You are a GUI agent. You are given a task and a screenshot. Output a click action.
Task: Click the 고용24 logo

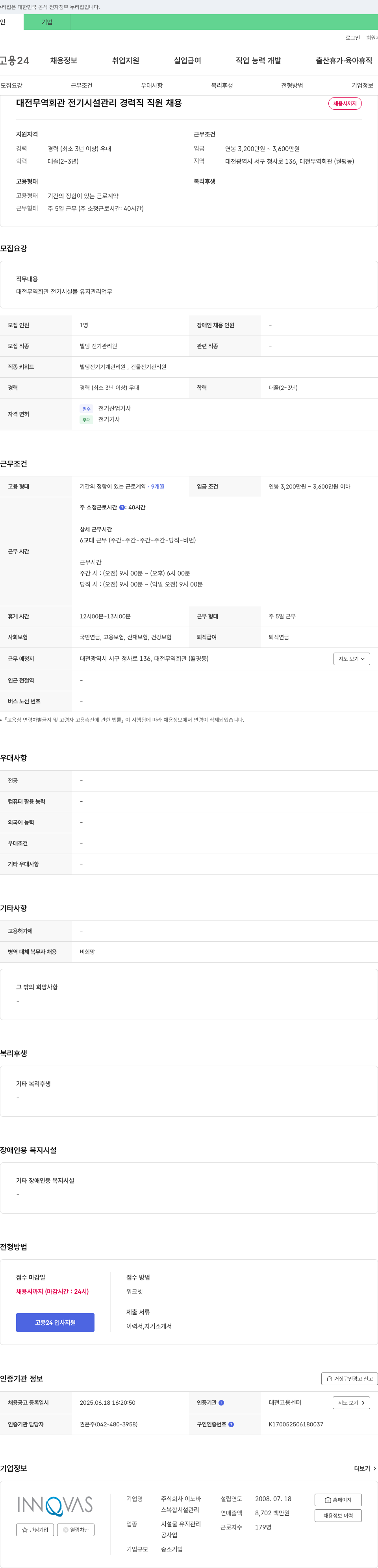tap(15, 60)
